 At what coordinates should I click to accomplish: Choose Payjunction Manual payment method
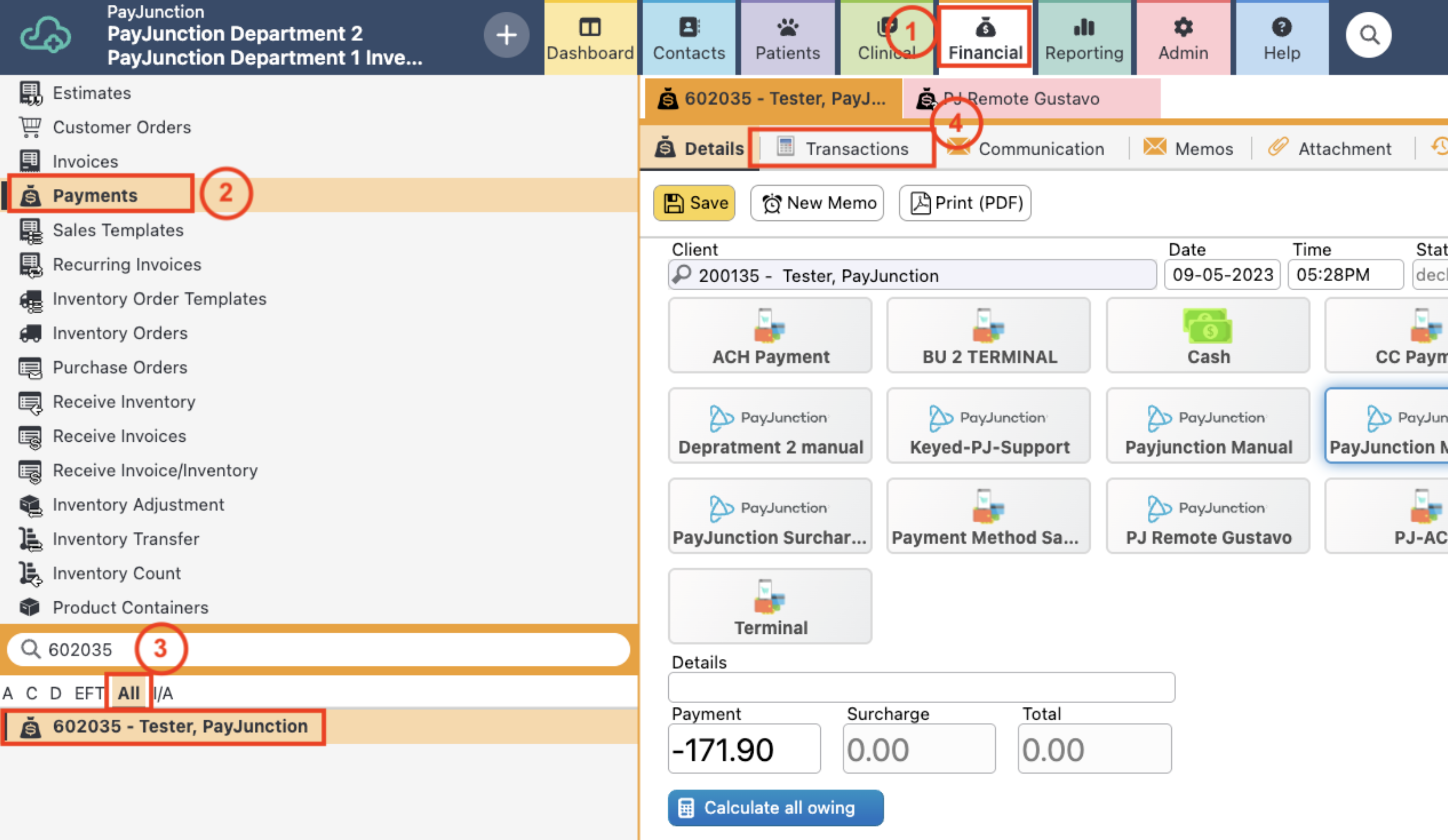pos(1208,426)
